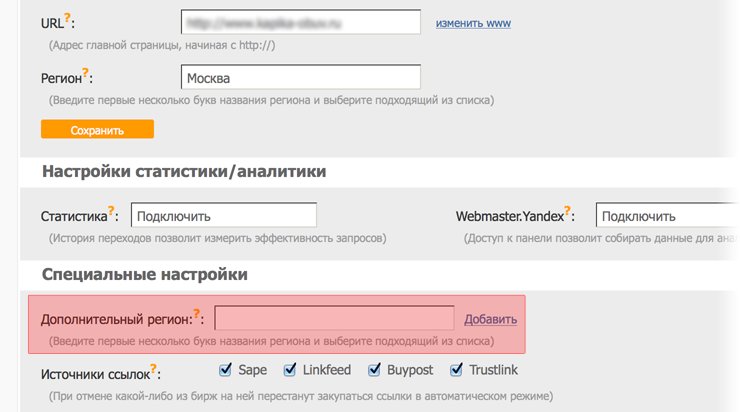Click the Настройки статистики/аналитики section header
The width and height of the screenshot is (740, 412).
(184, 171)
